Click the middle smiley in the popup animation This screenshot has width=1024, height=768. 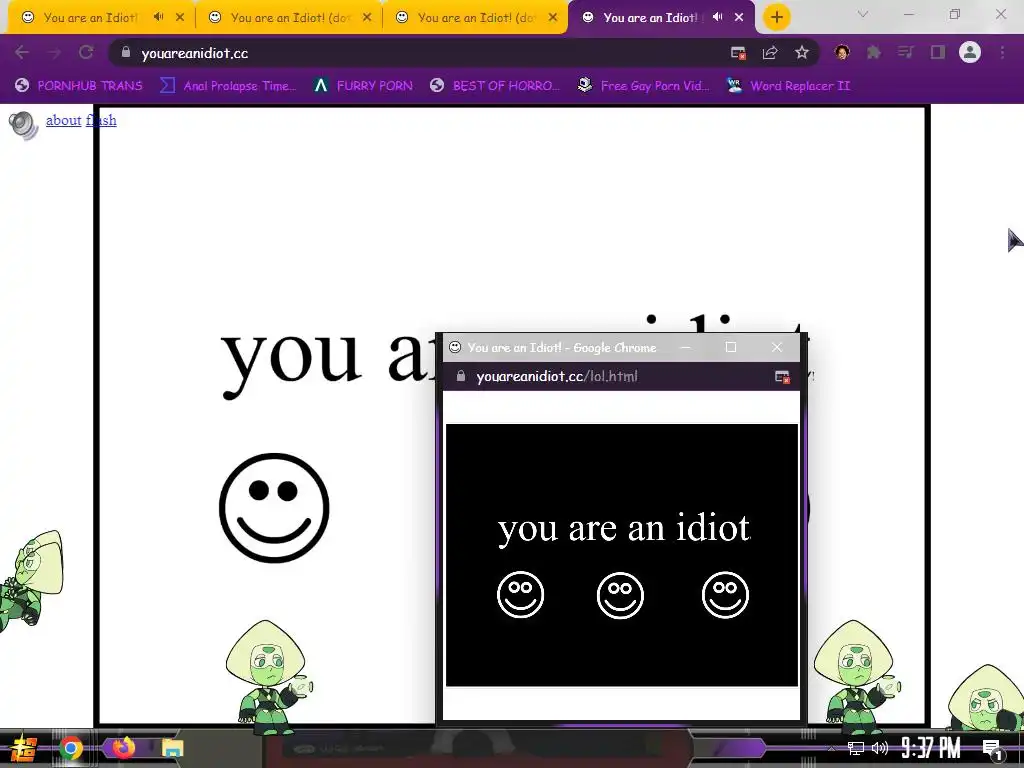pyautogui.click(x=620, y=595)
